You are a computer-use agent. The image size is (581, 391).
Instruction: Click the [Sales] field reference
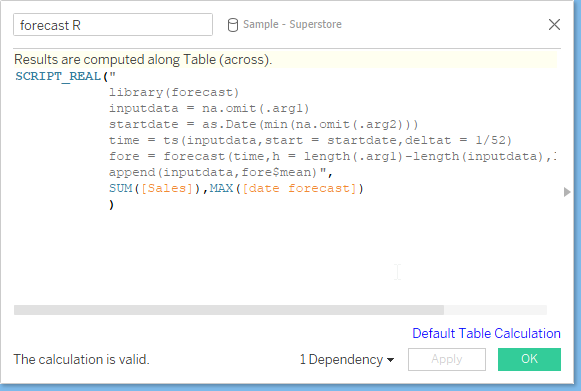tap(167, 188)
